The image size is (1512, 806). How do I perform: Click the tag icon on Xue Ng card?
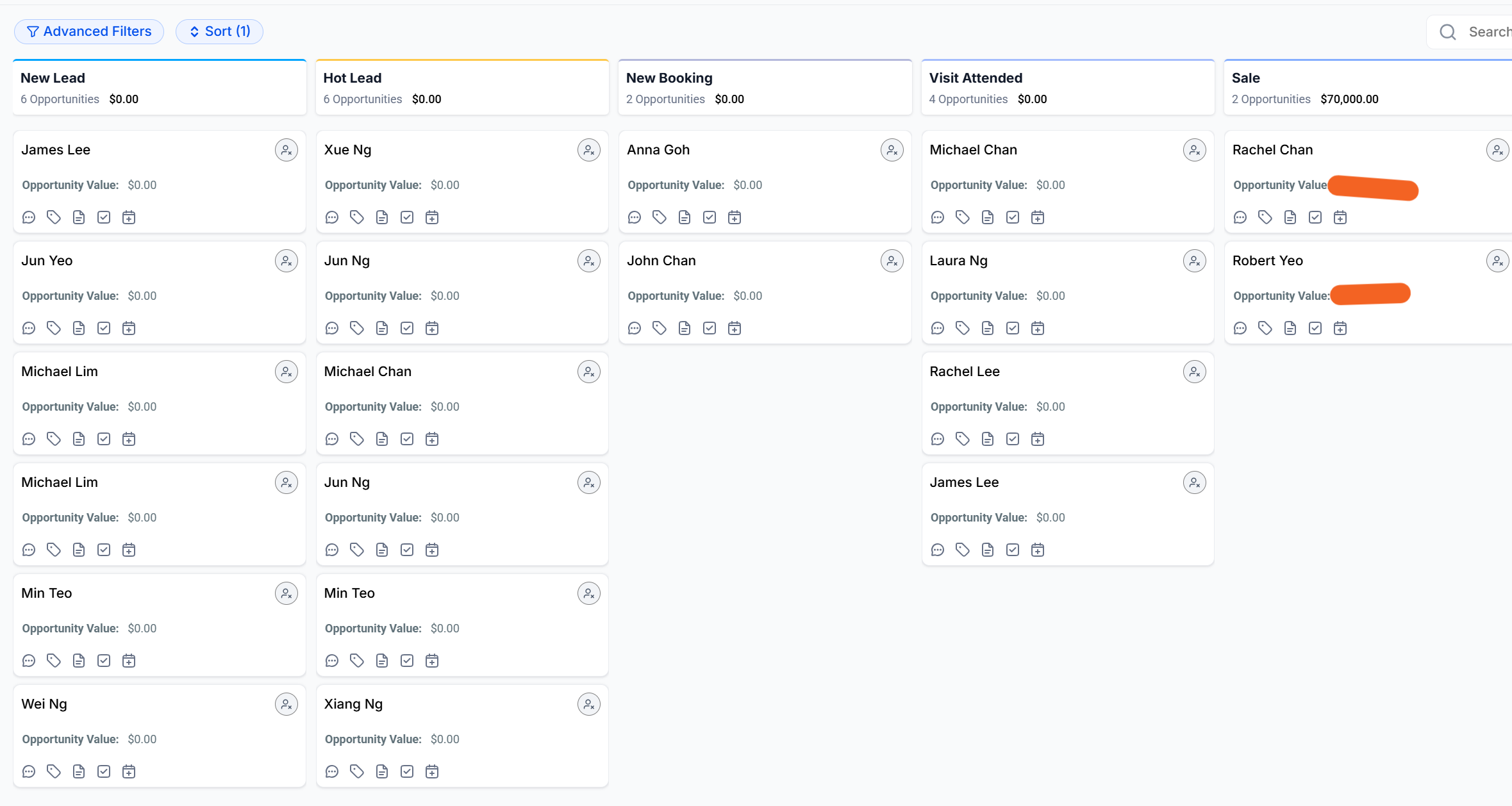(357, 218)
